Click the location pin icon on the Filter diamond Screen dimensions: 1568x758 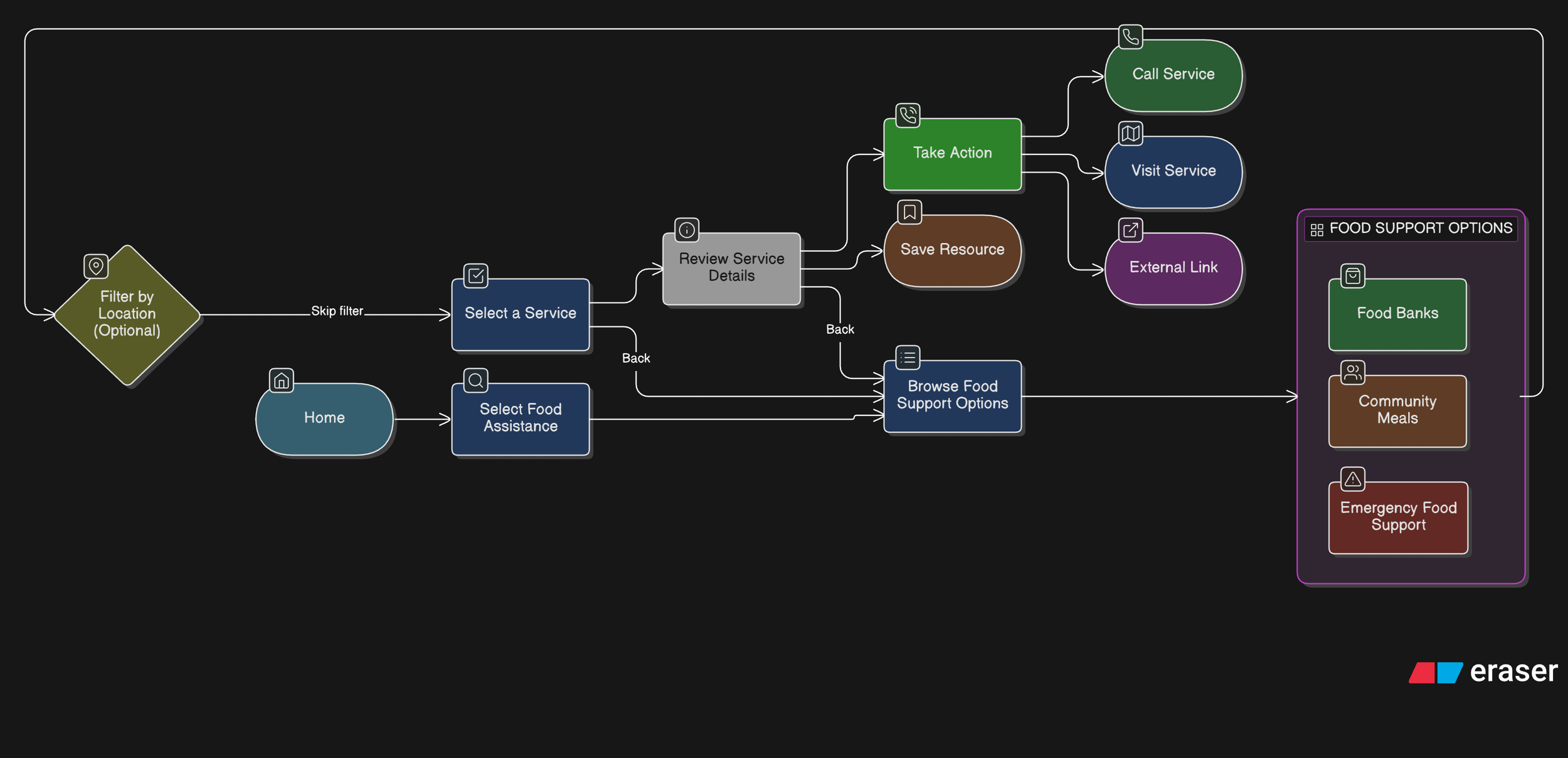click(96, 266)
